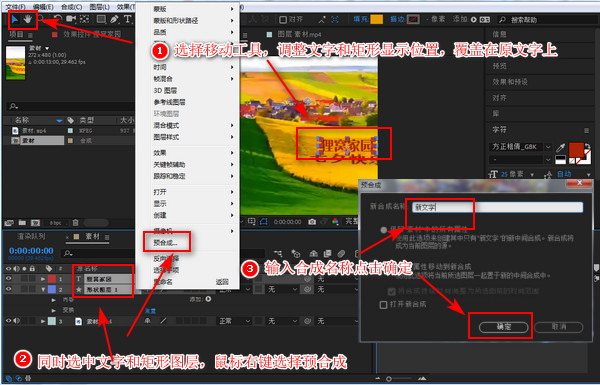Click the snapshot camera icon under the viewer
This screenshot has width=600, height=385.
tap(312, 222)
